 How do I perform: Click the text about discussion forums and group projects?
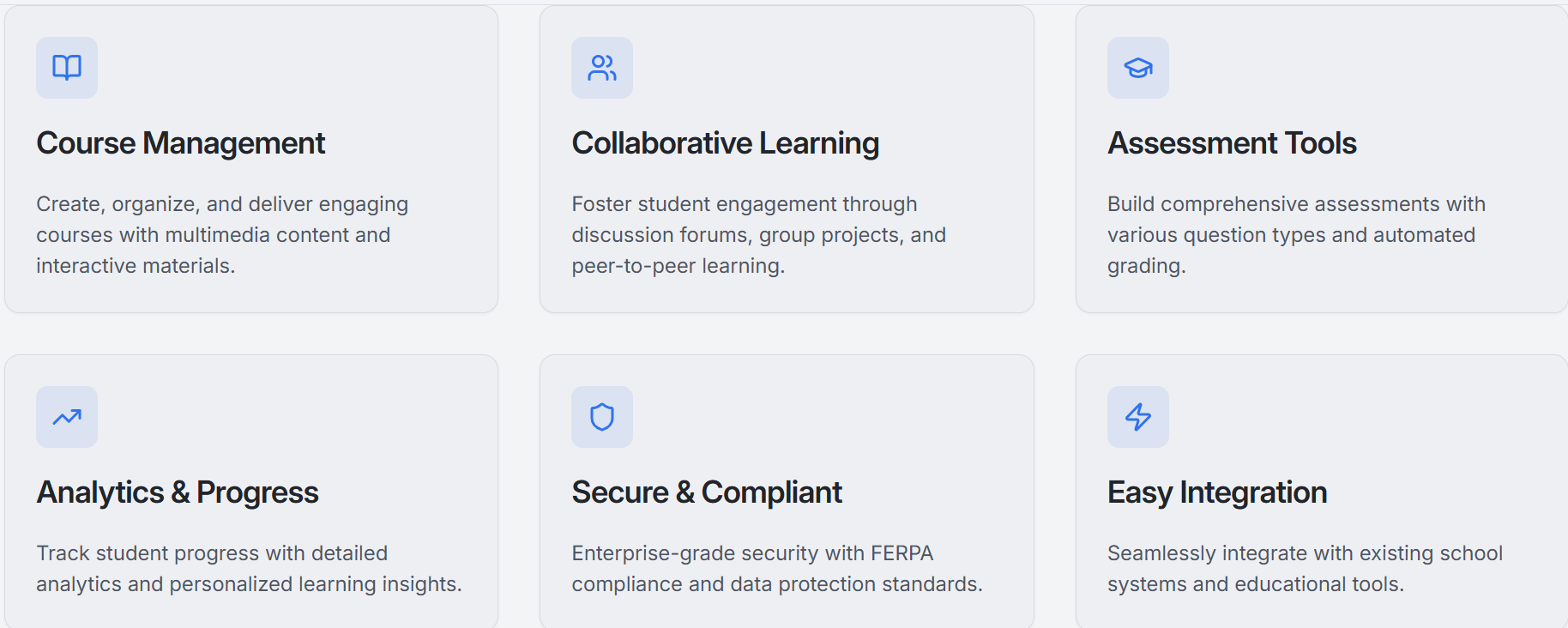point(758,234)
